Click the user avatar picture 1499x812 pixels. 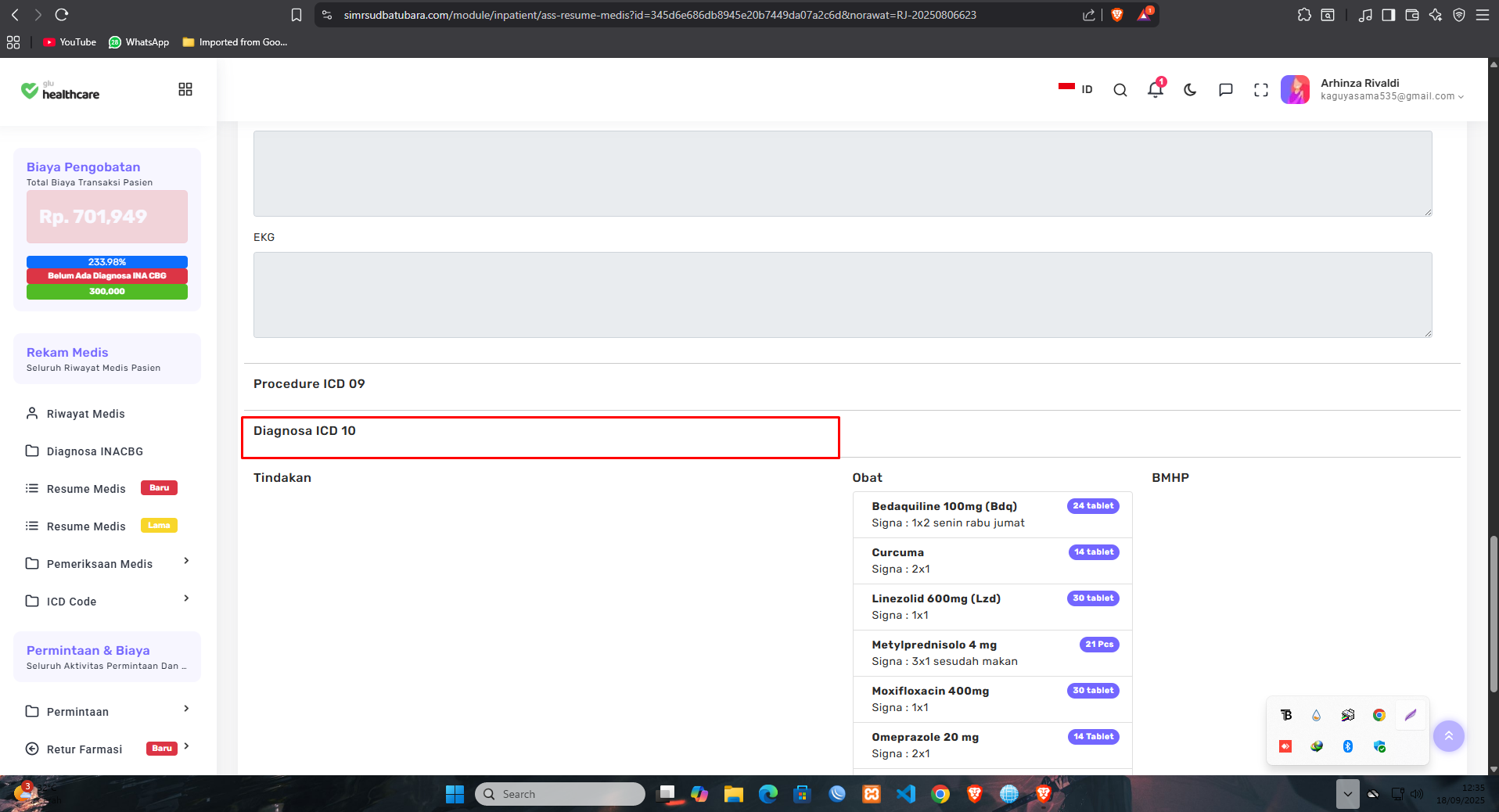[x=1295, y=89]
